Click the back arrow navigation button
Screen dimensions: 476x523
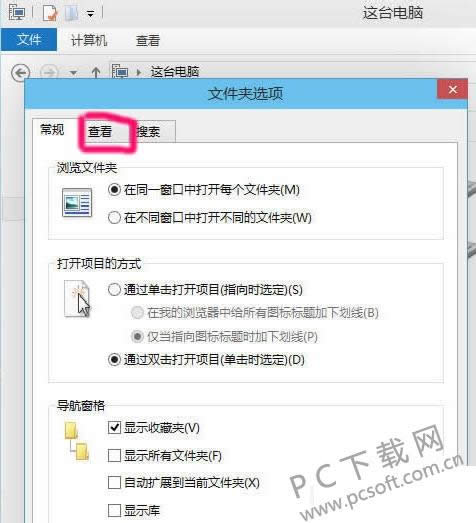click(x=20, y=72)
